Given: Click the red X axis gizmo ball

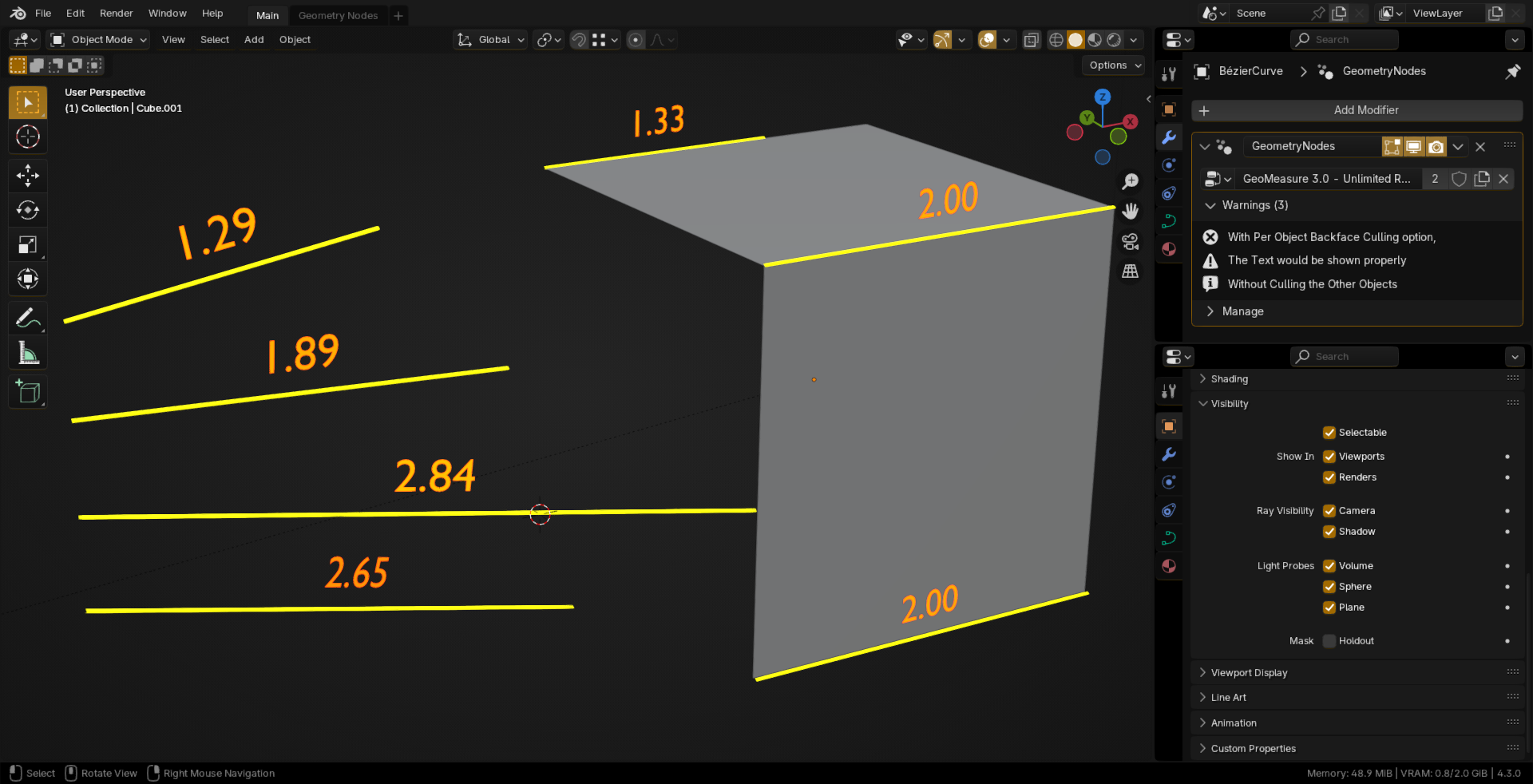Looking at the screenshot, I should coord(1131,122).
